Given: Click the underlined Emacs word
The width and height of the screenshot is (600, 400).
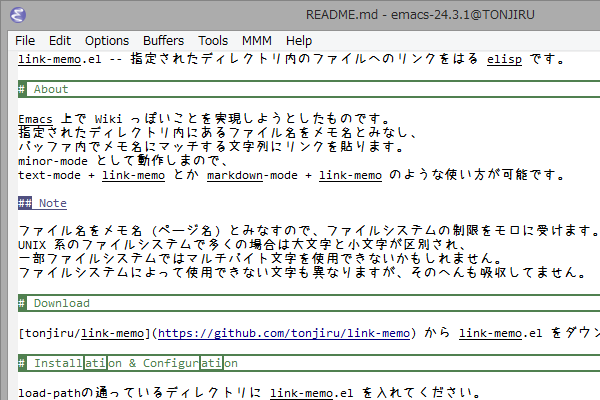Looking at the screenshot, I should pyautogui.click(x=35, y=119).
